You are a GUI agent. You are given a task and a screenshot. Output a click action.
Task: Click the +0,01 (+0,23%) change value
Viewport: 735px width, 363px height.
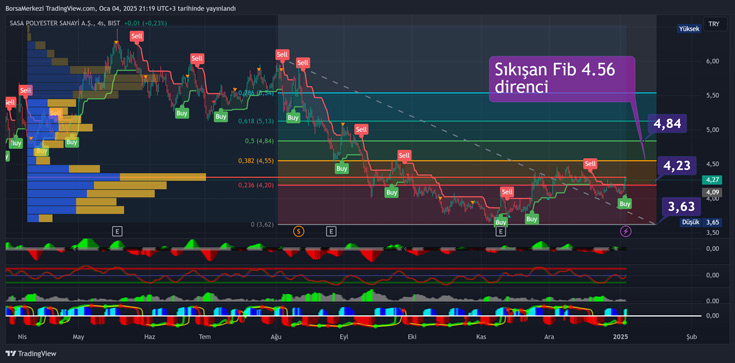(146, 23)
